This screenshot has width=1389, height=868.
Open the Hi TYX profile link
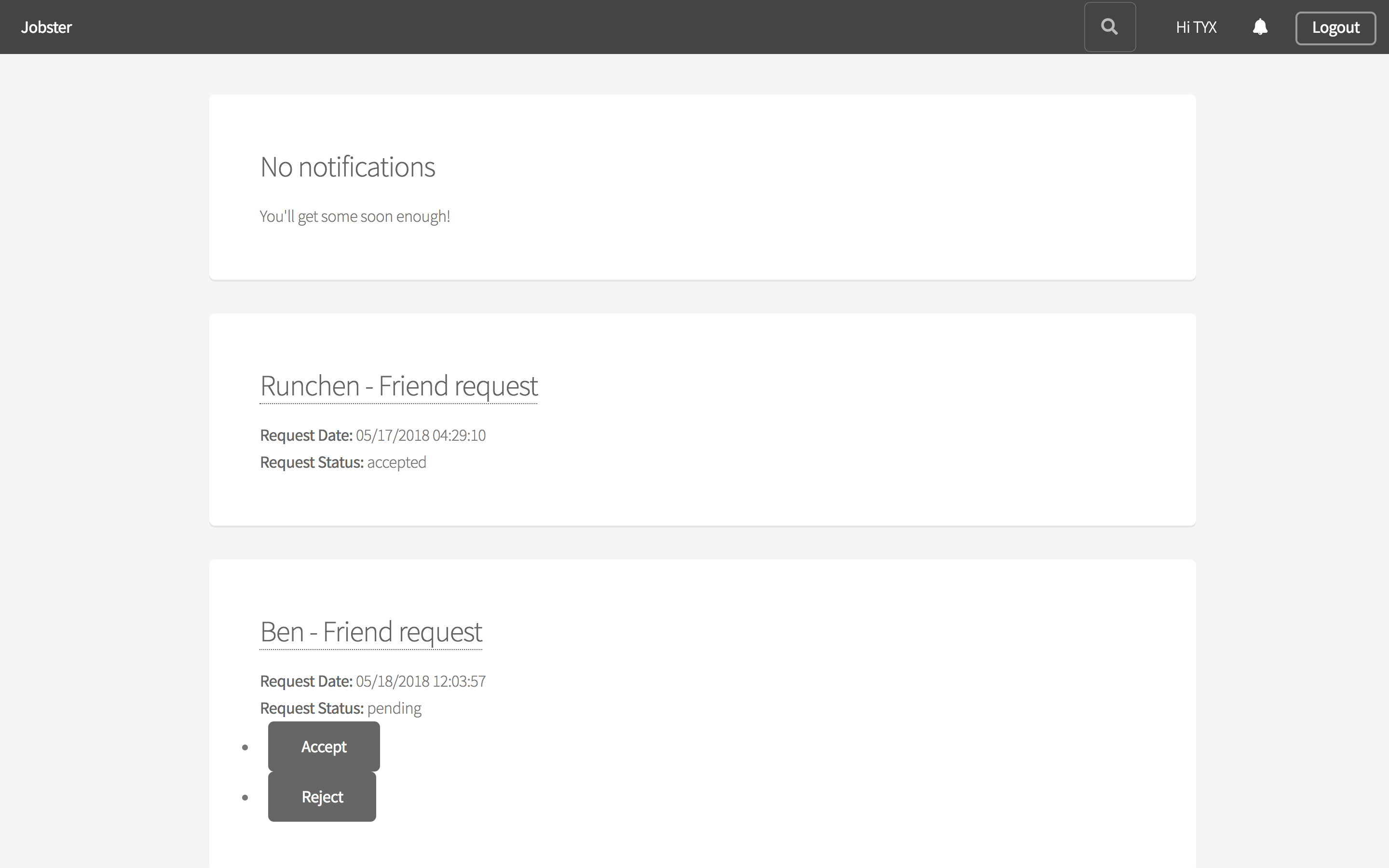1196,27
